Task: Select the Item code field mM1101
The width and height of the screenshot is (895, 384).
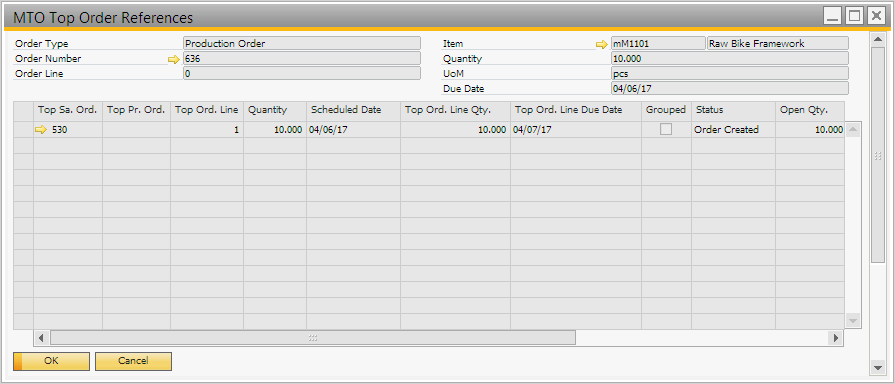Action: [658, 43]
